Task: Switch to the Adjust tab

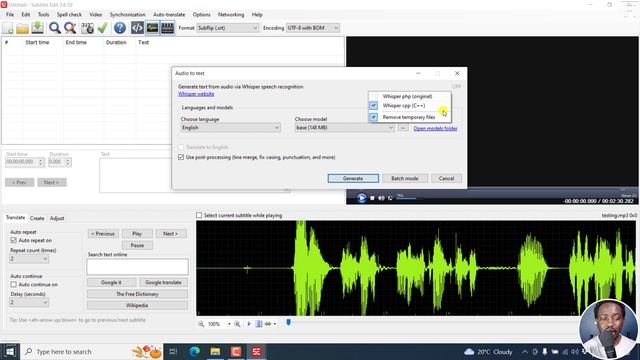Action: coord(57,218)
